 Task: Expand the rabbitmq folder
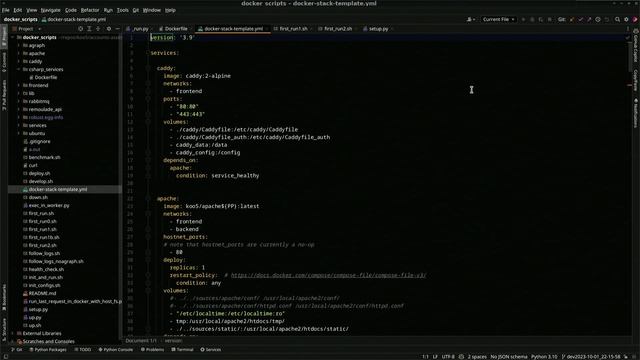click(x=19, y=102)
